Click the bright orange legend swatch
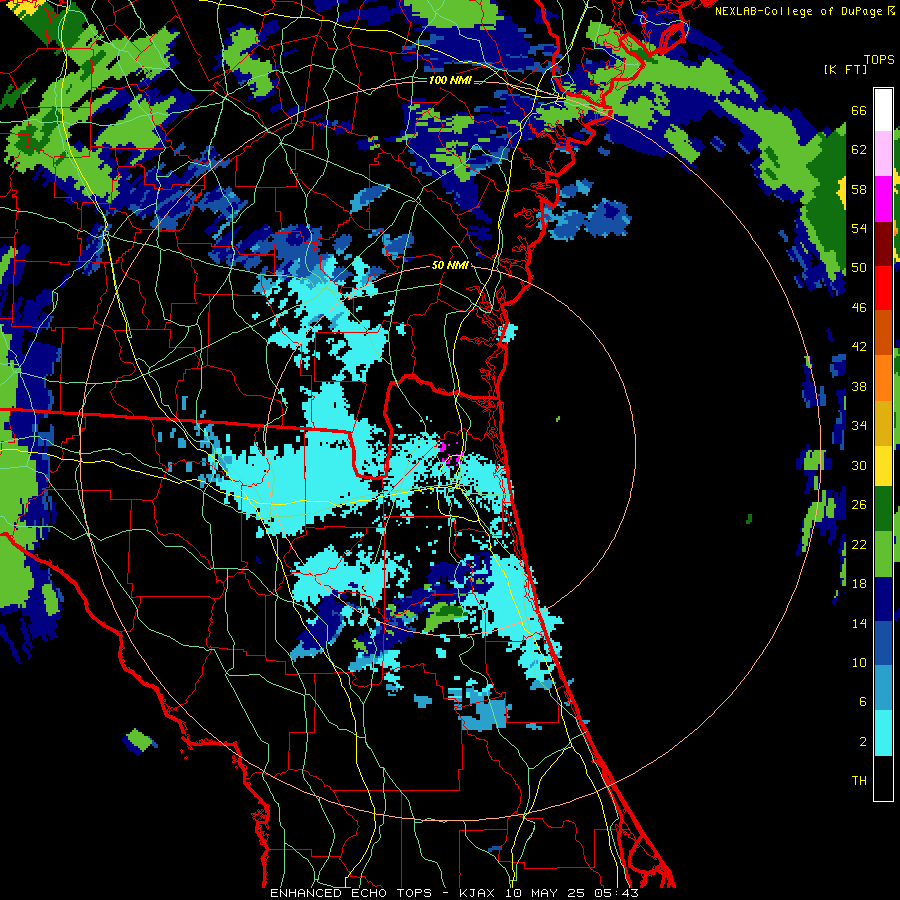 pos(883,378)
